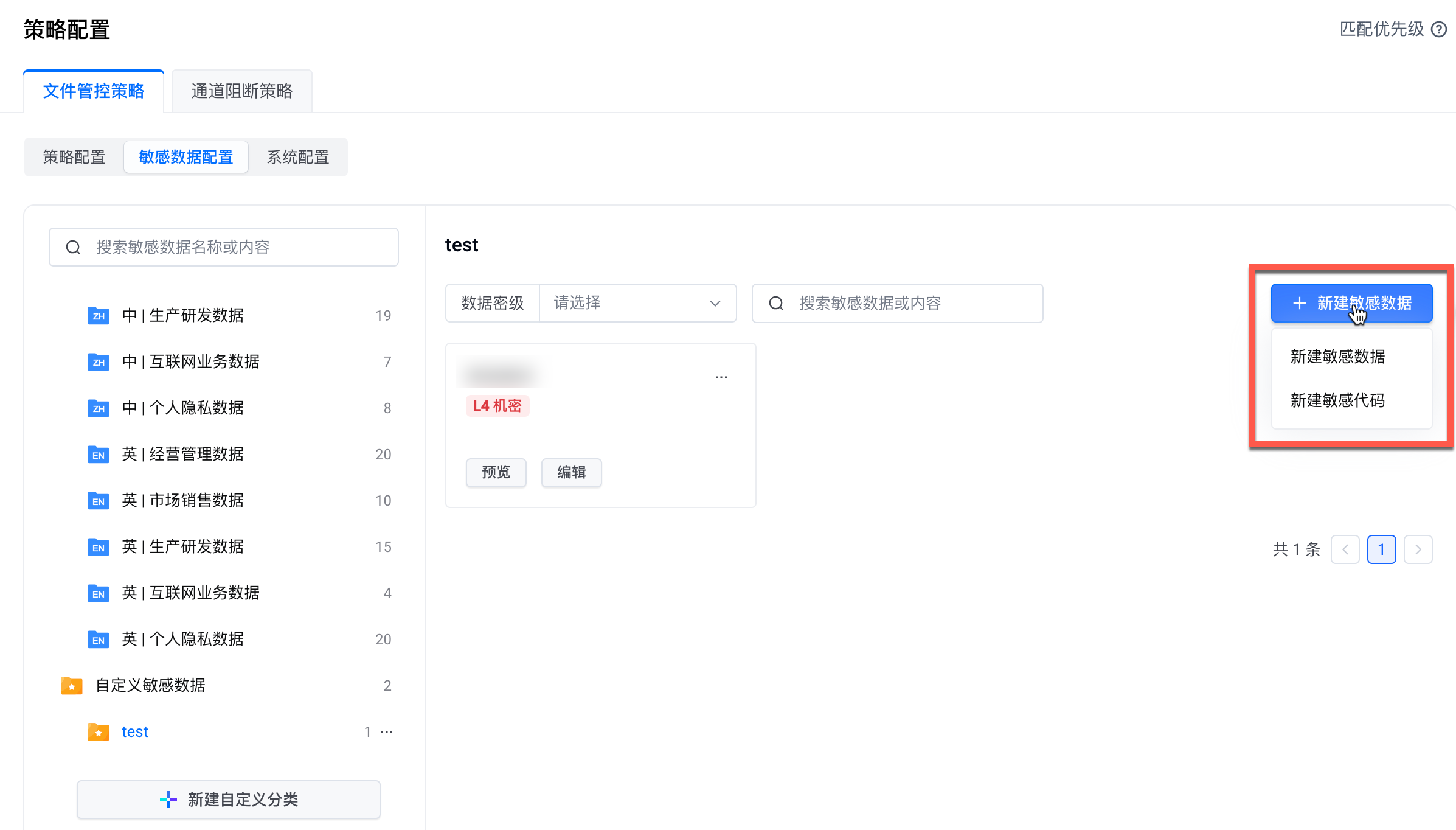Select the 敏感数据配置 sub-tab
The width and height of the screenshot is (1456, 830).
click(186, 157)
